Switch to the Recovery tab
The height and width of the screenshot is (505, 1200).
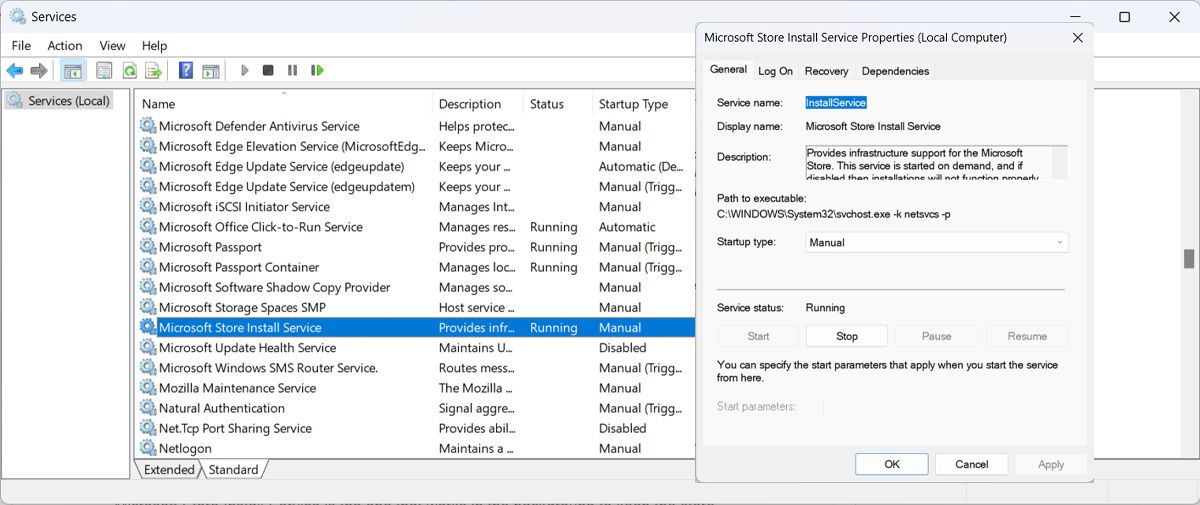pos(826,71)
